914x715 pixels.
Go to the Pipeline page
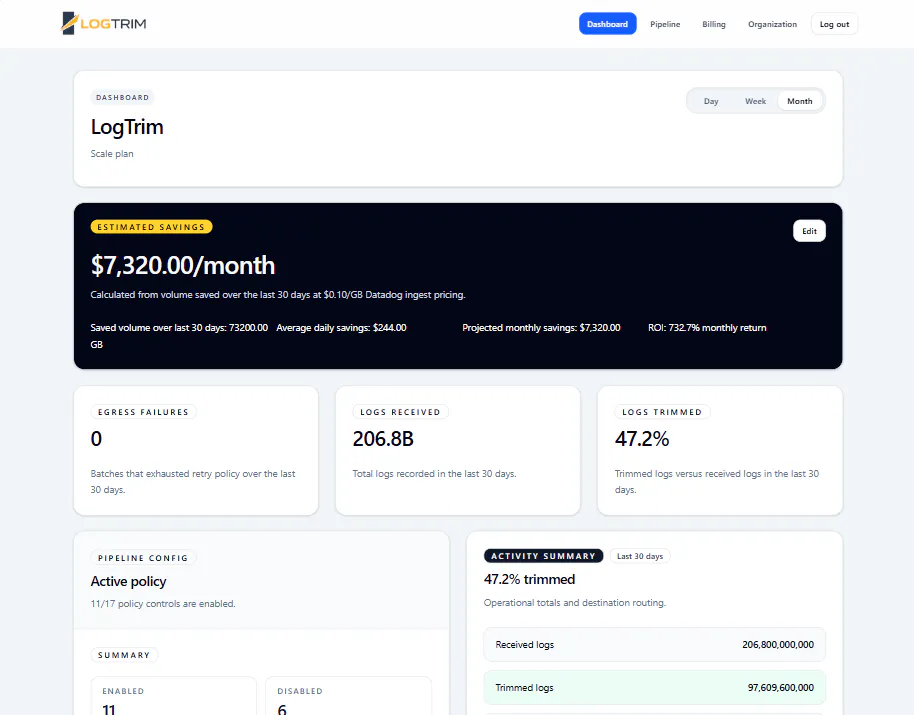665,24
